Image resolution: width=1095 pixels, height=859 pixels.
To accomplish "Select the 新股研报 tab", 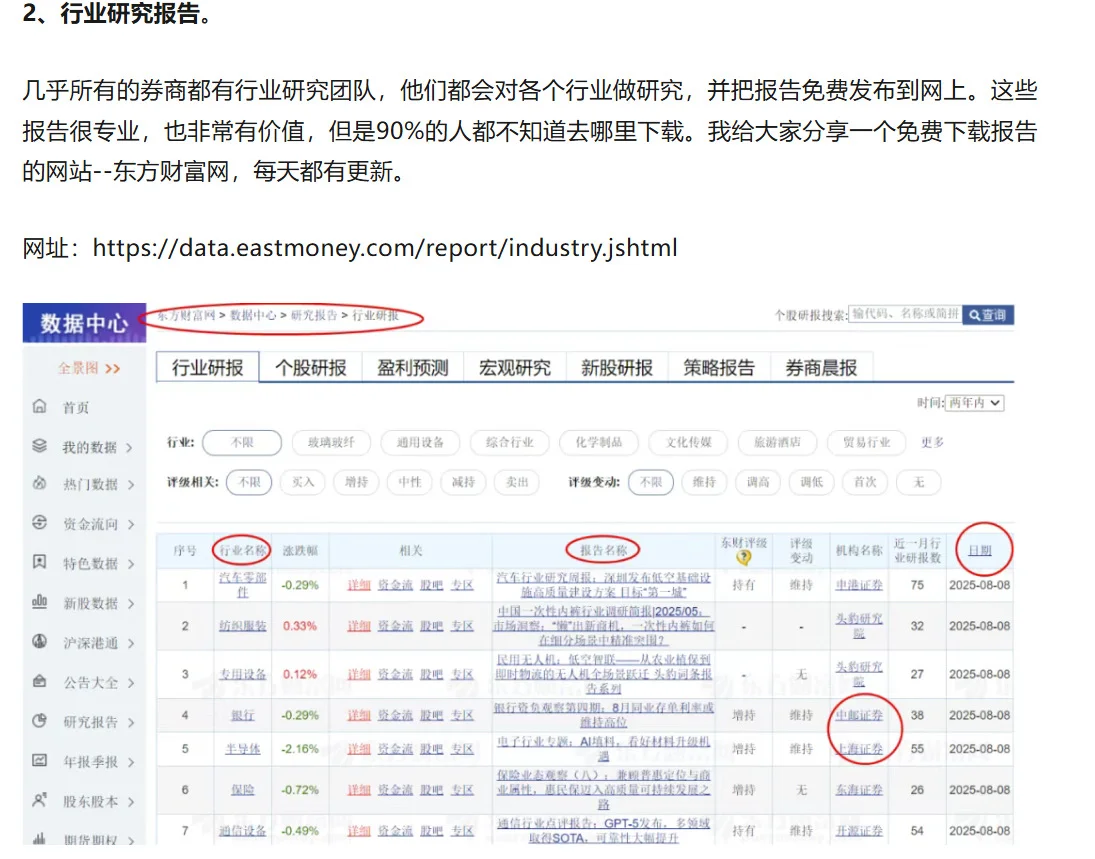I will (617, 367).
